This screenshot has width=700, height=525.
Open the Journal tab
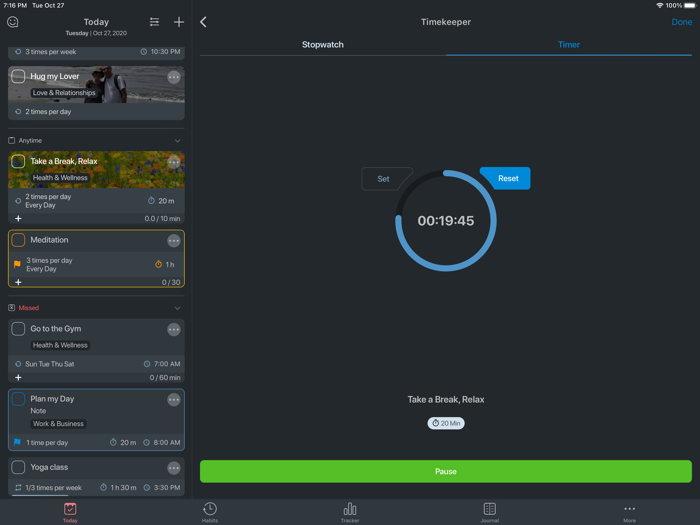tap(490, 512)
